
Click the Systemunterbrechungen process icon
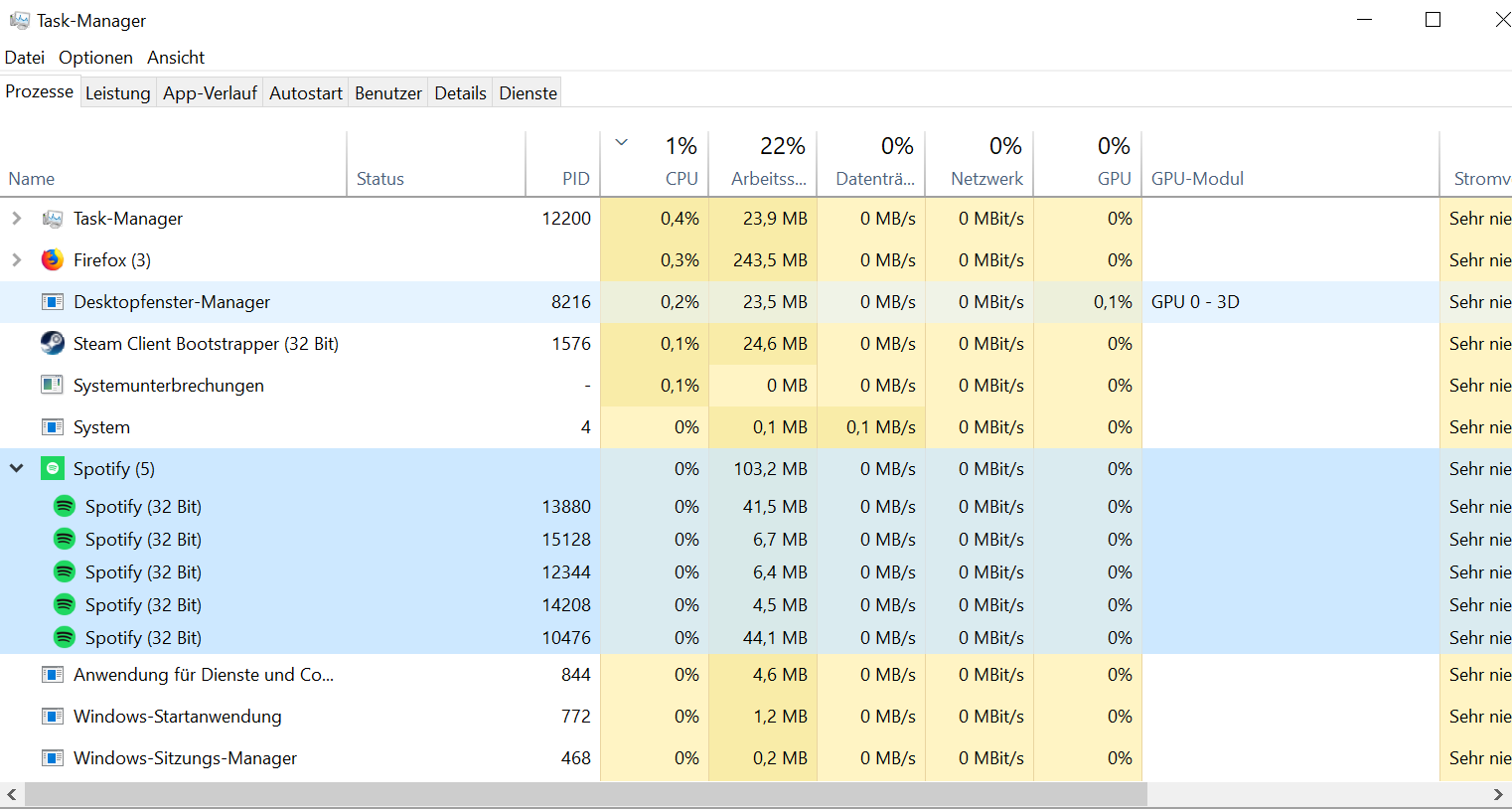53,386
